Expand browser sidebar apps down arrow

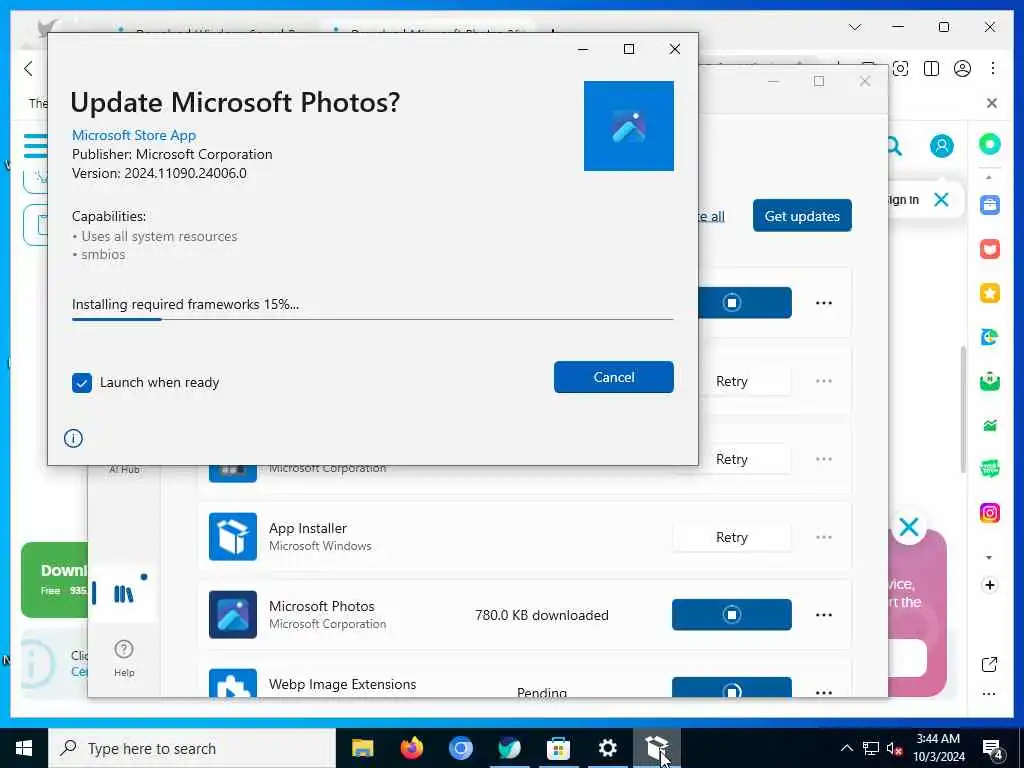pos(989,558)
